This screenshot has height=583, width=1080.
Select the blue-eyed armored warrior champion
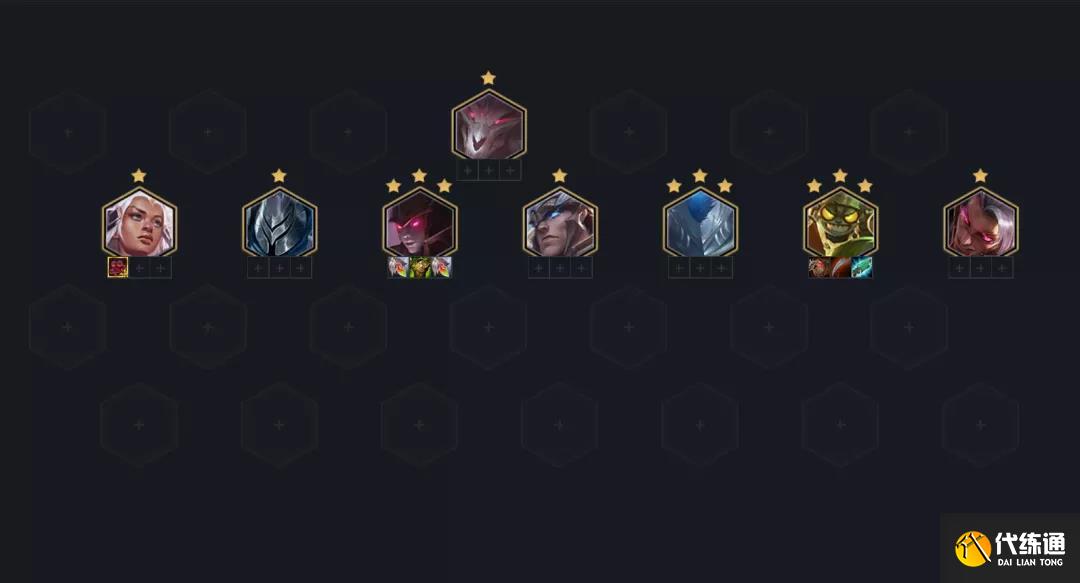pos(560,223)
